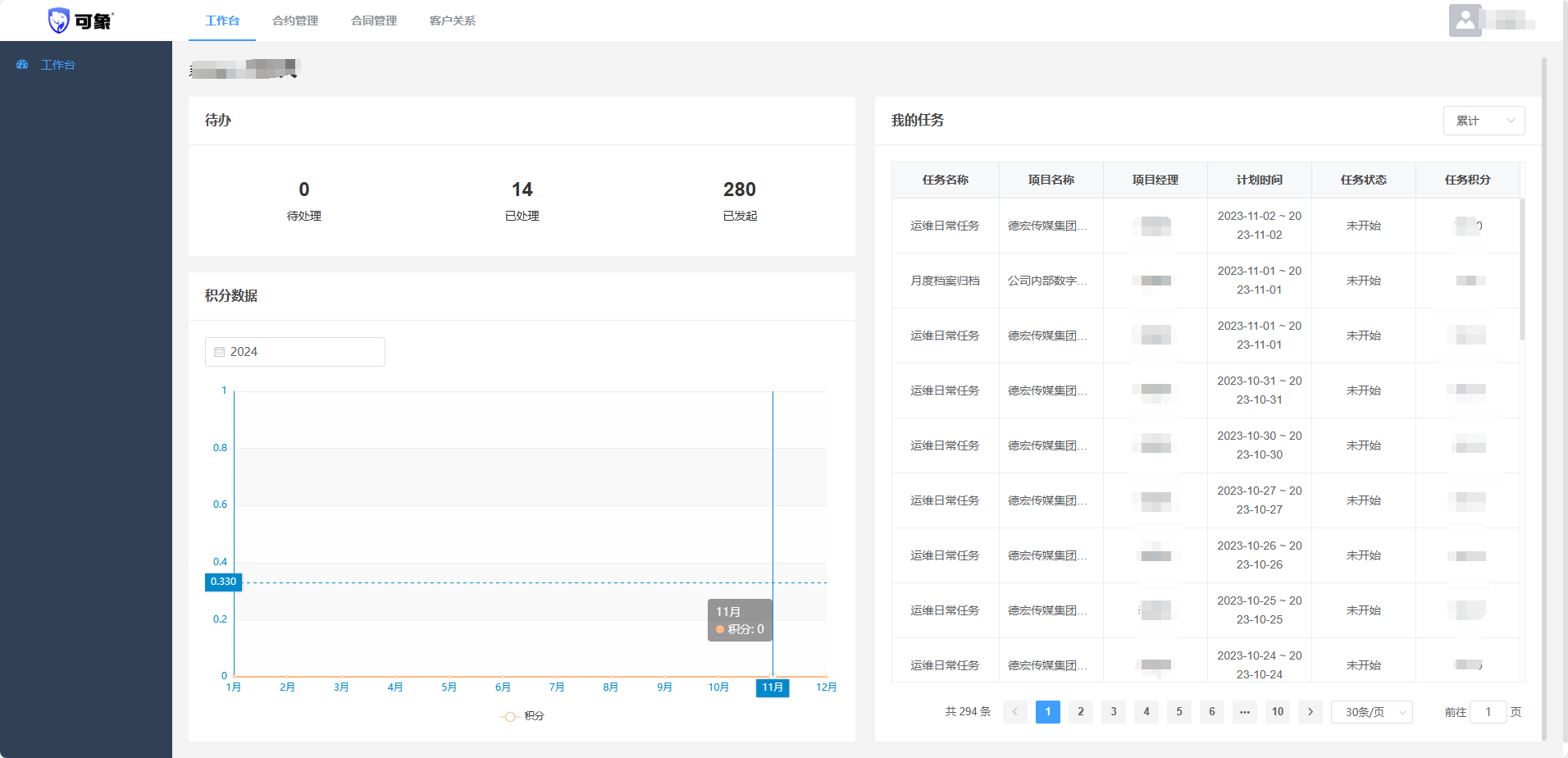Screen dimensions: 1568x758
Task: Click the calendar icon in year picker
Action: 219,352
